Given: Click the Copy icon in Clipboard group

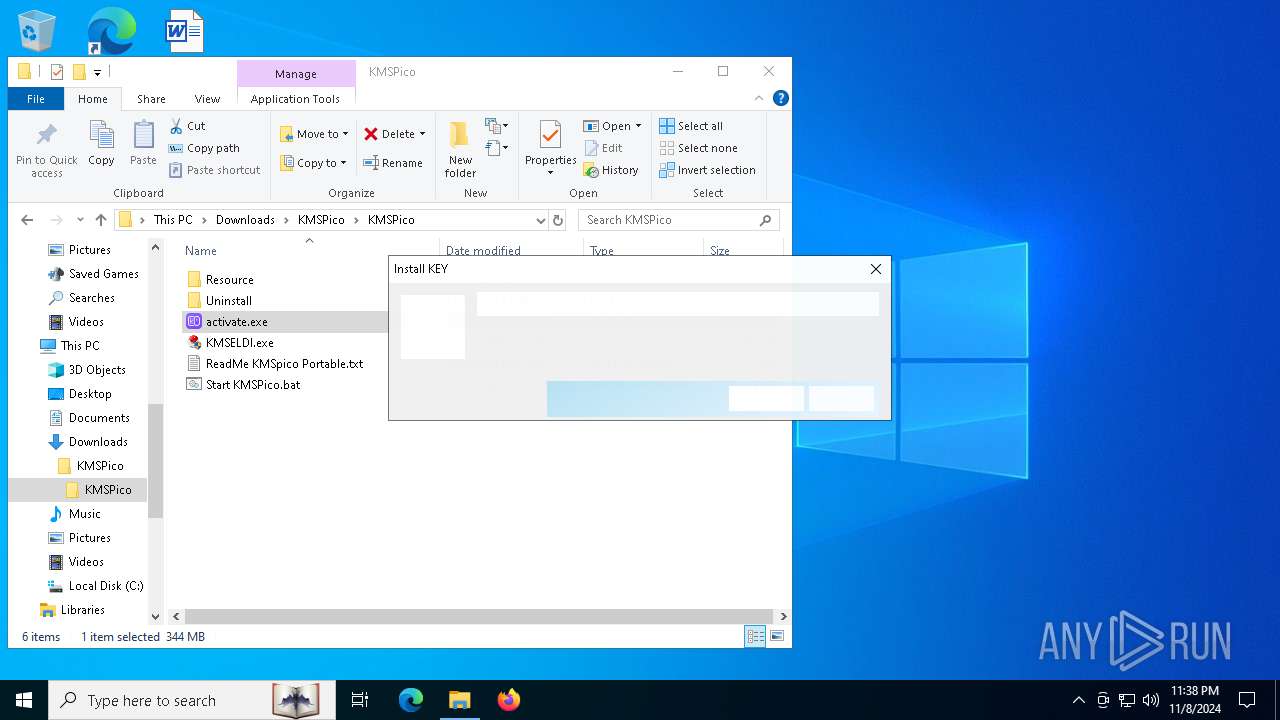Looking at the screenshot, I should pos(101,143).
